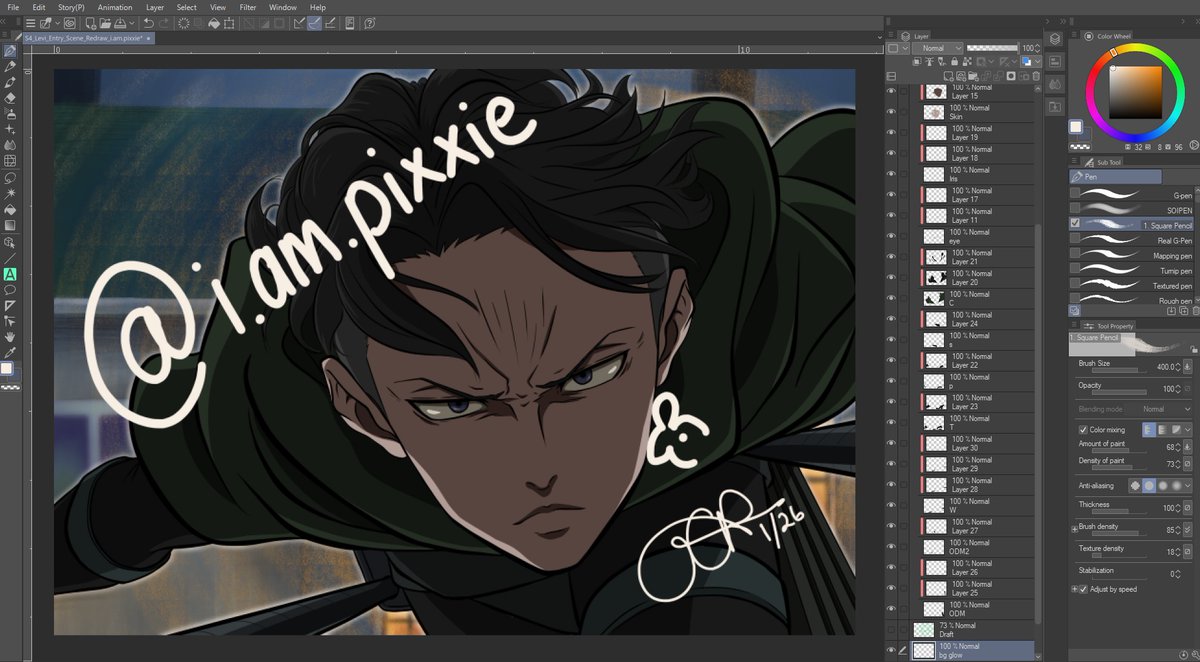1200x662 pixels.
Task: Click the Scale/Rotate transform icon in command bar
Action: (x=229, y=23)
